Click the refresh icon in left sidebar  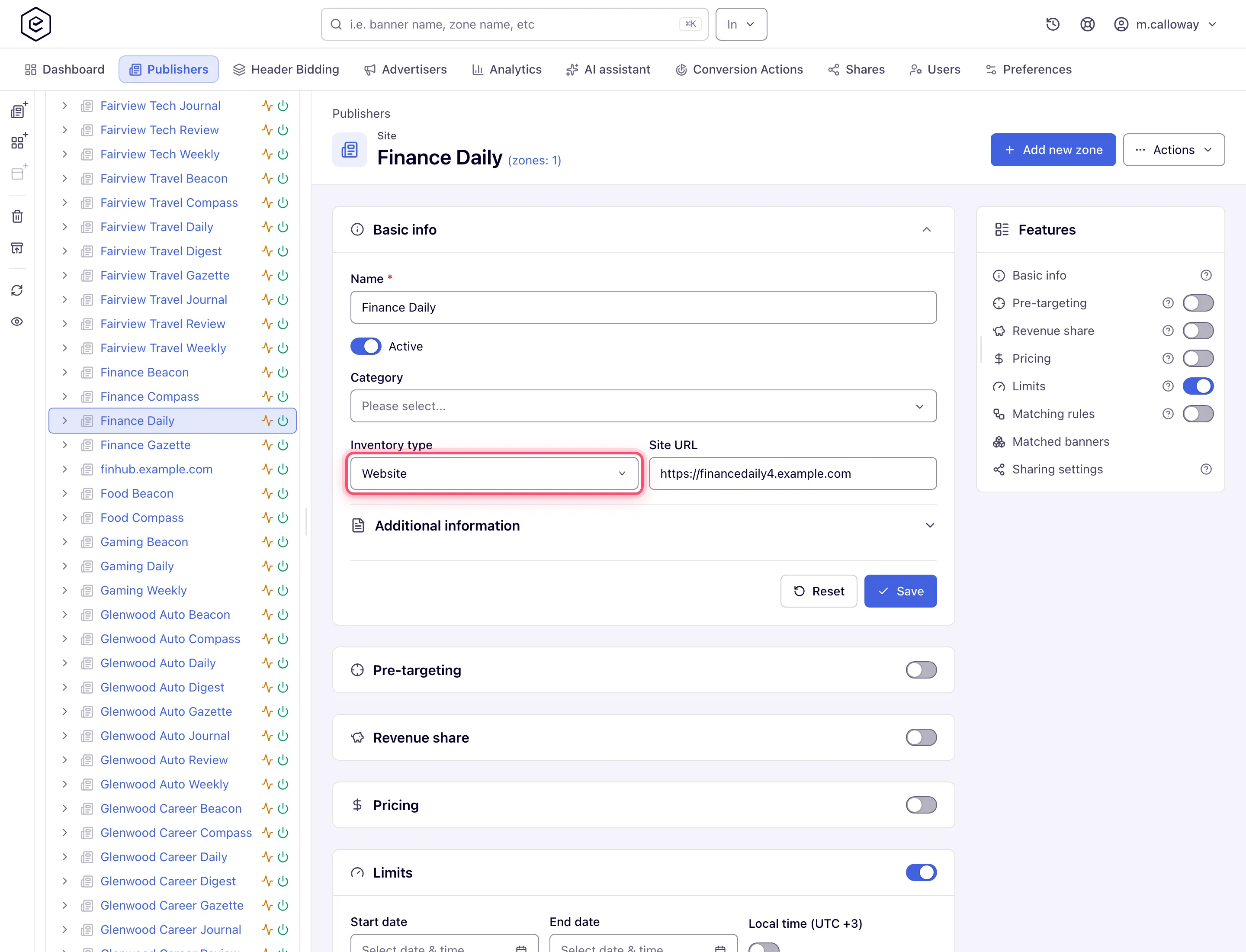point(18,290)
